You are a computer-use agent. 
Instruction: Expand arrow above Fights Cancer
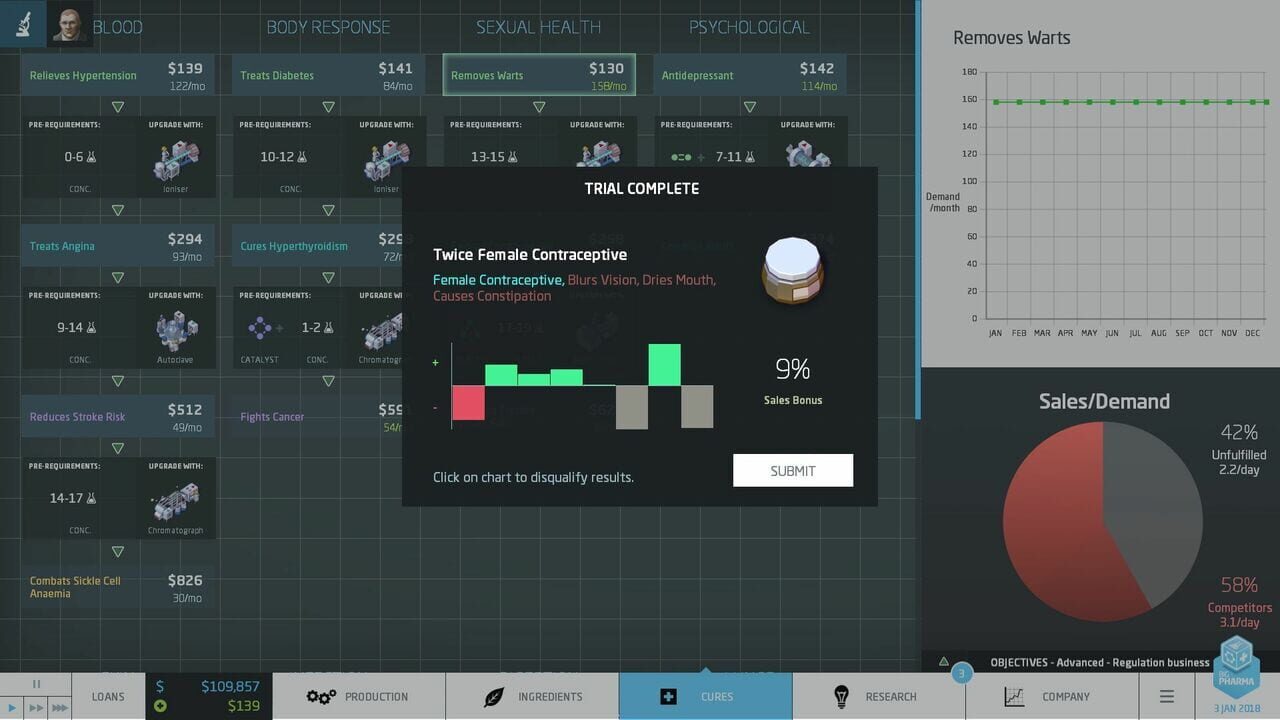tap(328, 381)
